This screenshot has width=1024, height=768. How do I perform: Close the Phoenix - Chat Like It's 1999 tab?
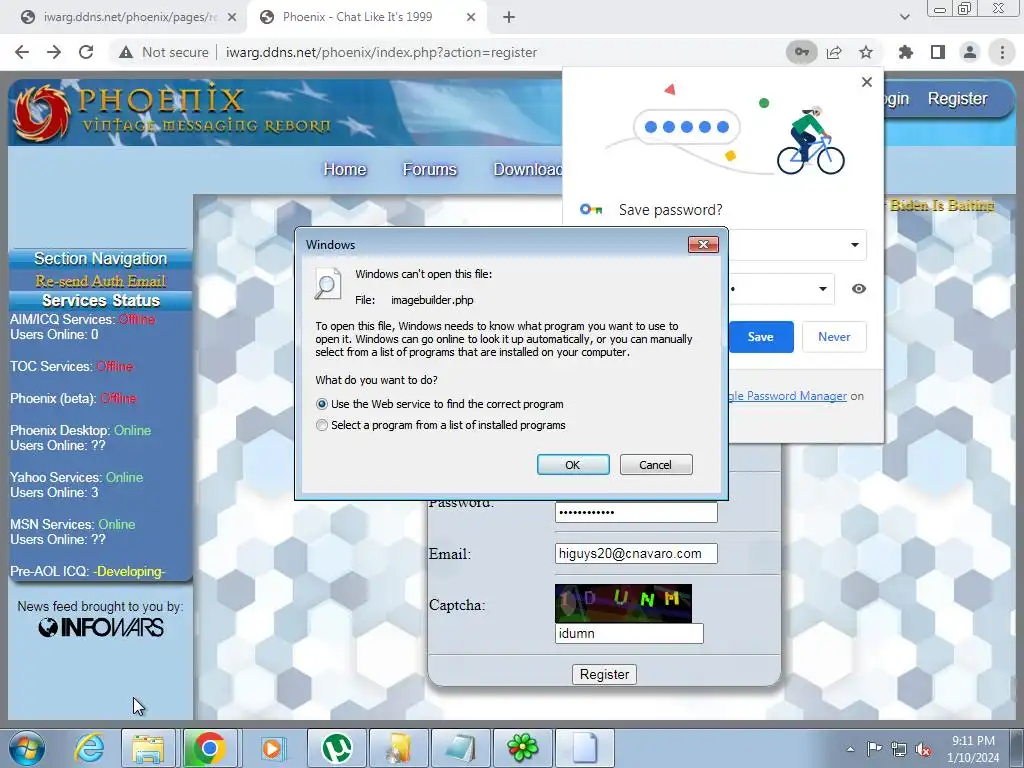[x=471, y=18]
